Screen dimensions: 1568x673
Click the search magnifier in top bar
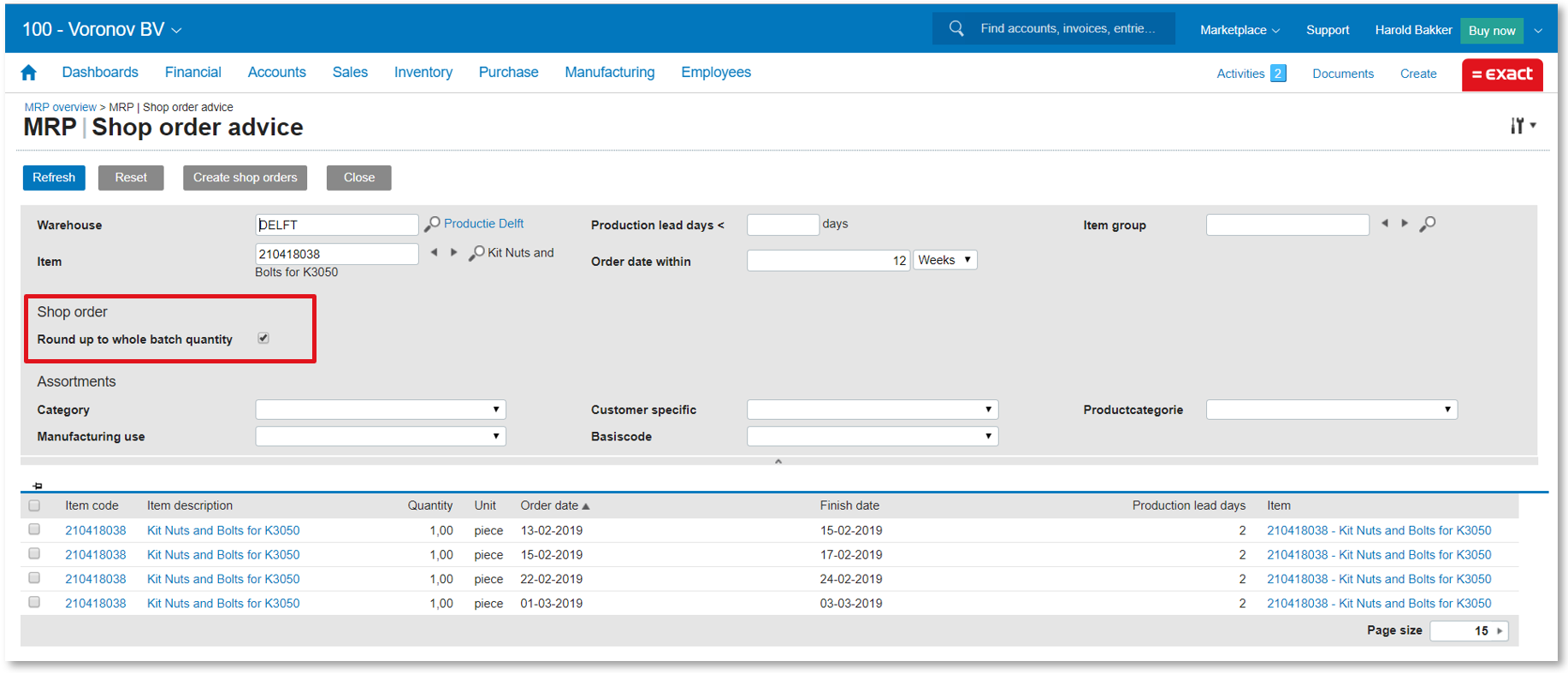coord(956,28)
